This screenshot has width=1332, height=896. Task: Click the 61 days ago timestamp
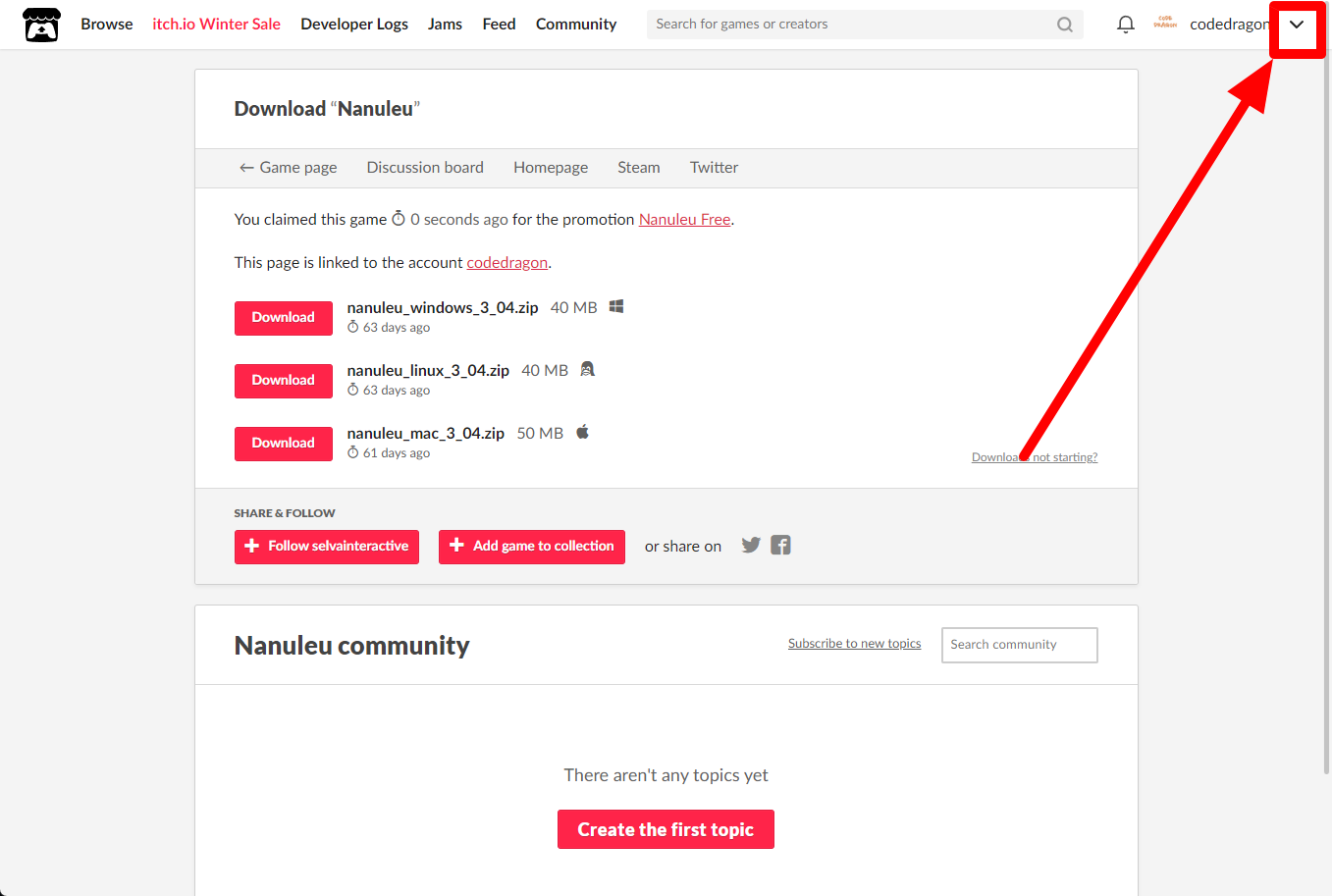(x=397, y=453)
